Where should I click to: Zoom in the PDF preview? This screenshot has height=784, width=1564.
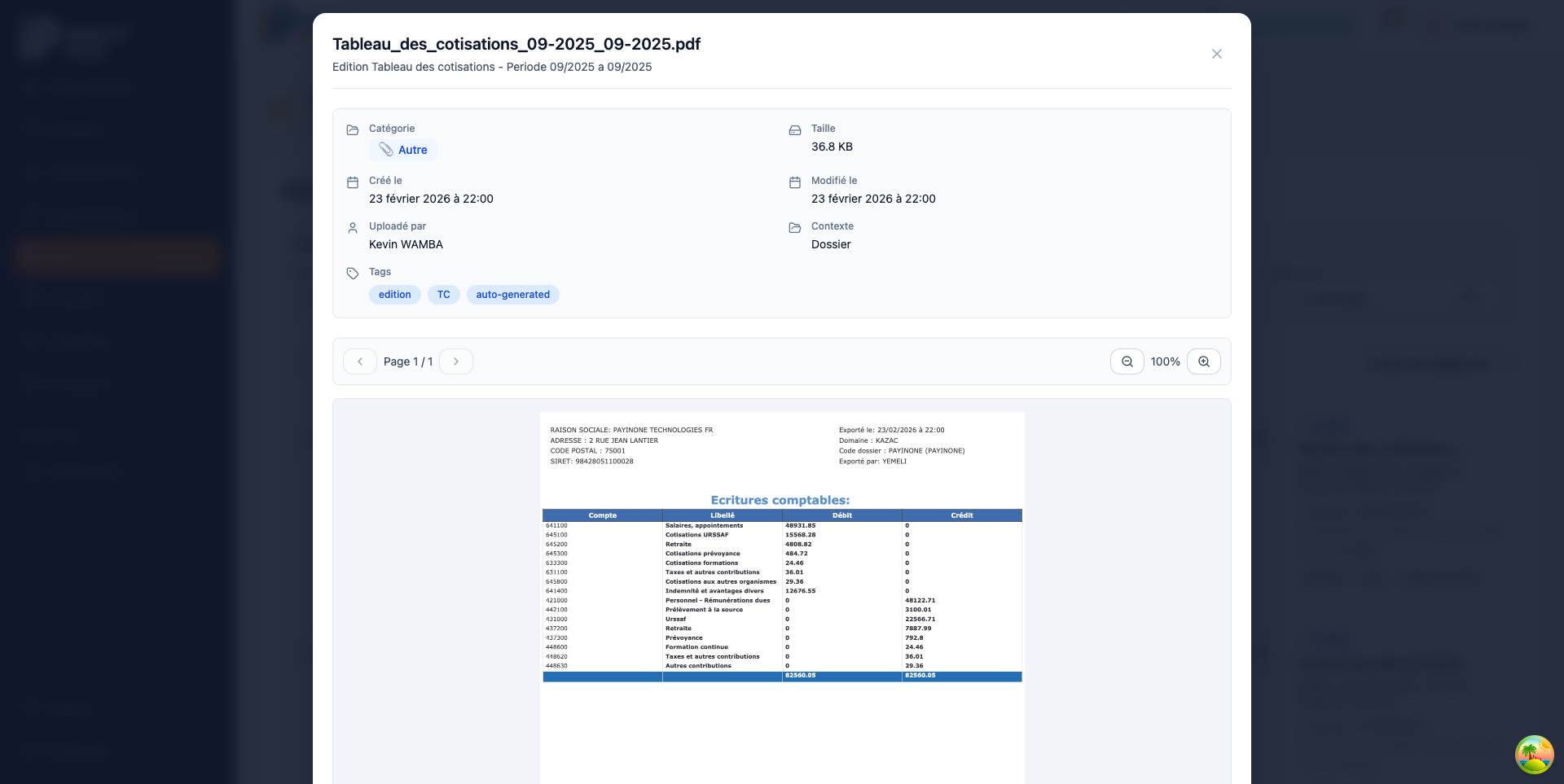[x=1203, y=361]
